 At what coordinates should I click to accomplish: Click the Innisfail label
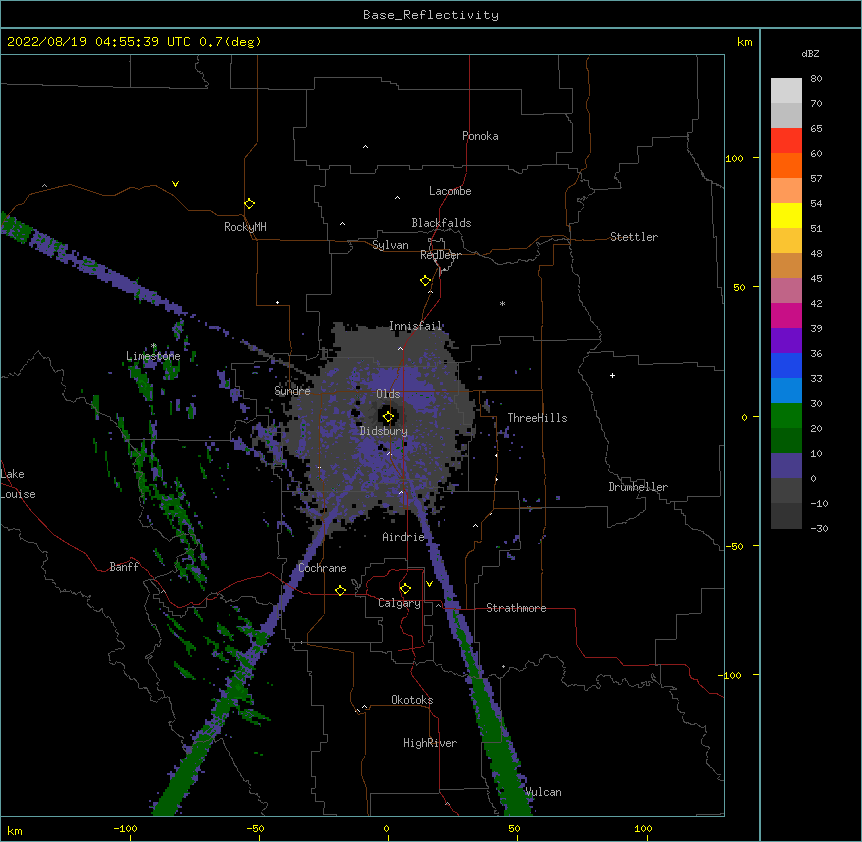[416, 326]
